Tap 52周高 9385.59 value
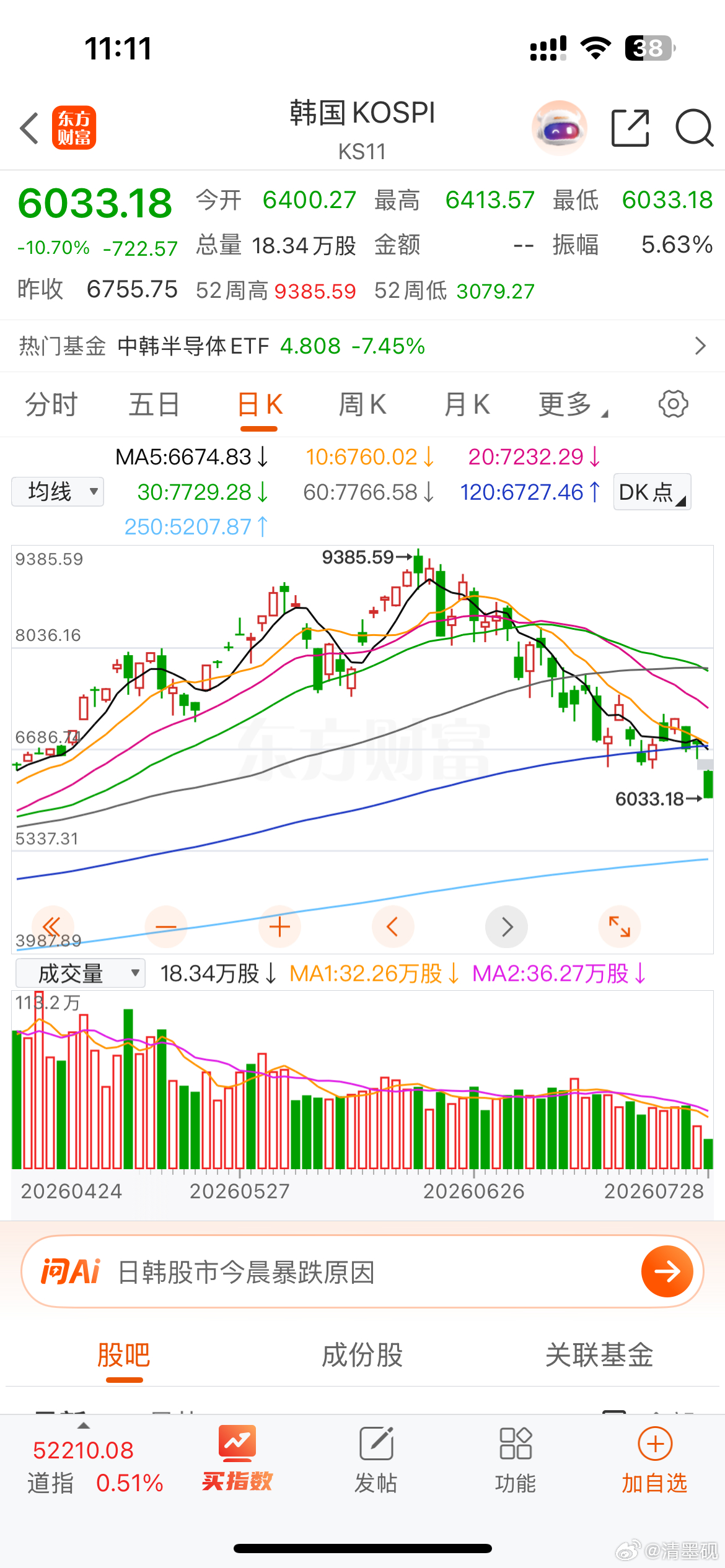The height and width of the screenshot is (1568, 725). point(315,291)
